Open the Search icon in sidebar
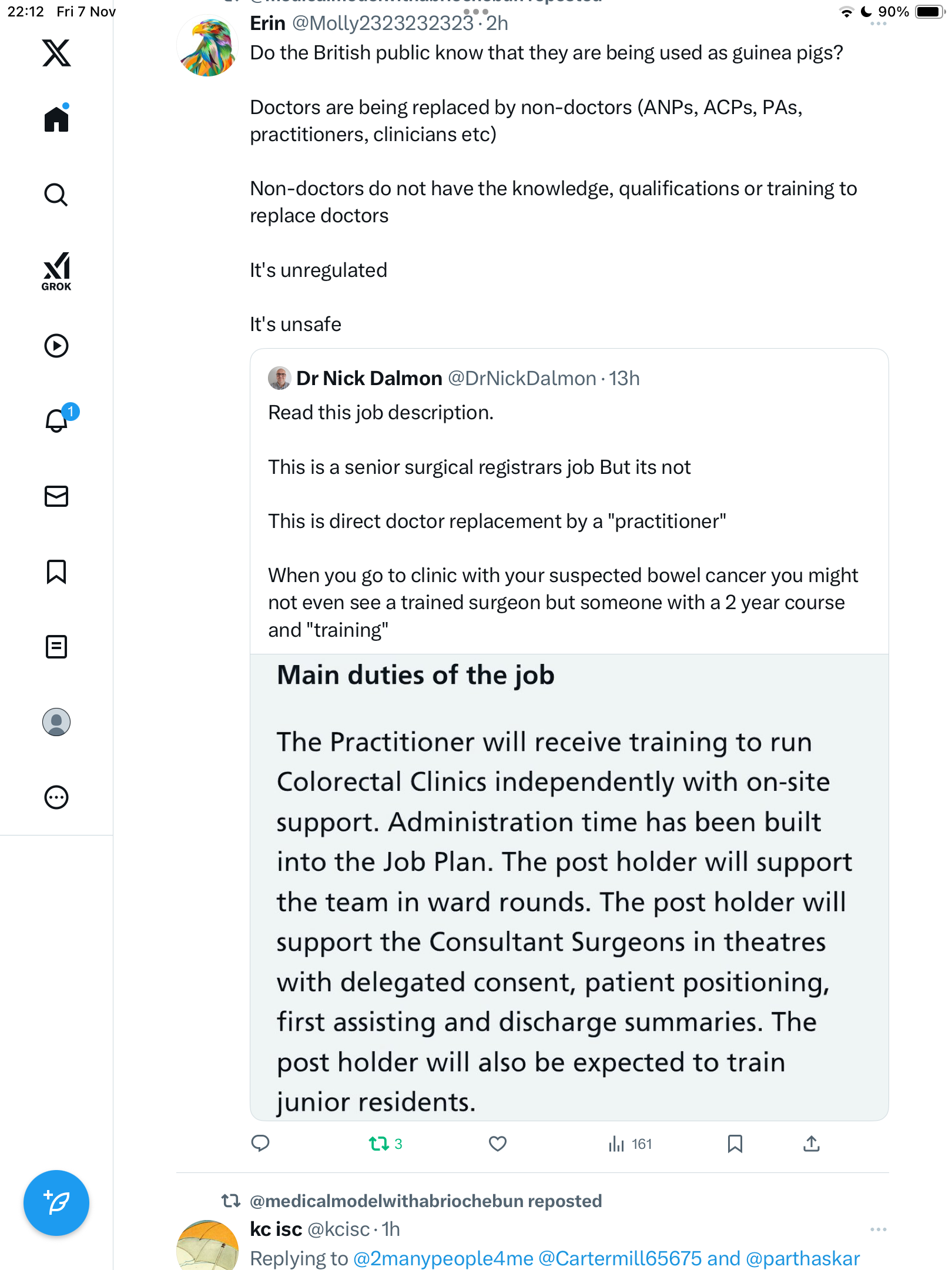This screenshot has width=952, height=1270. pyautogui.click(x=56, y=195)
